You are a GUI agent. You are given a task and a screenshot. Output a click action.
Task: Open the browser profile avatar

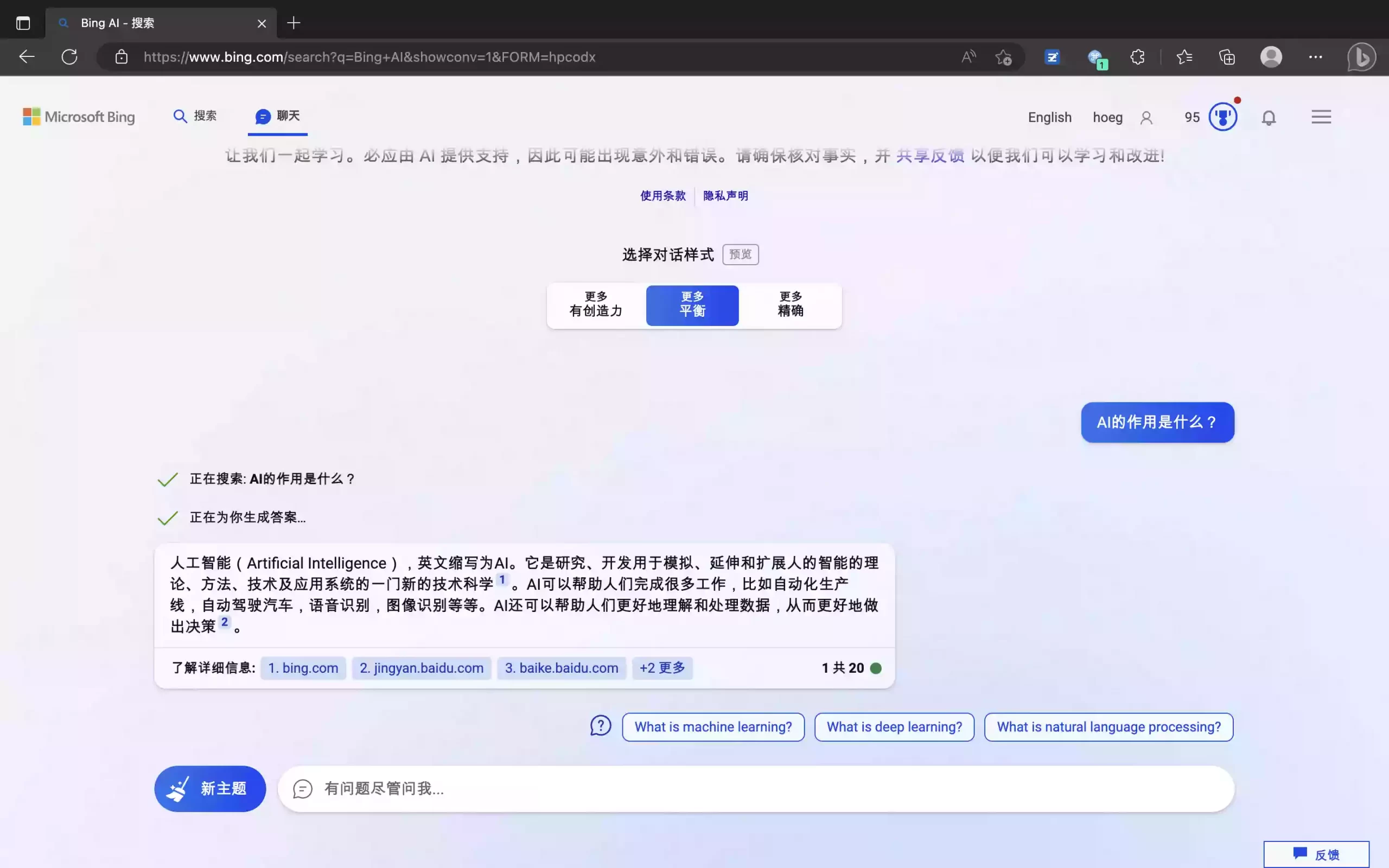1271,57
